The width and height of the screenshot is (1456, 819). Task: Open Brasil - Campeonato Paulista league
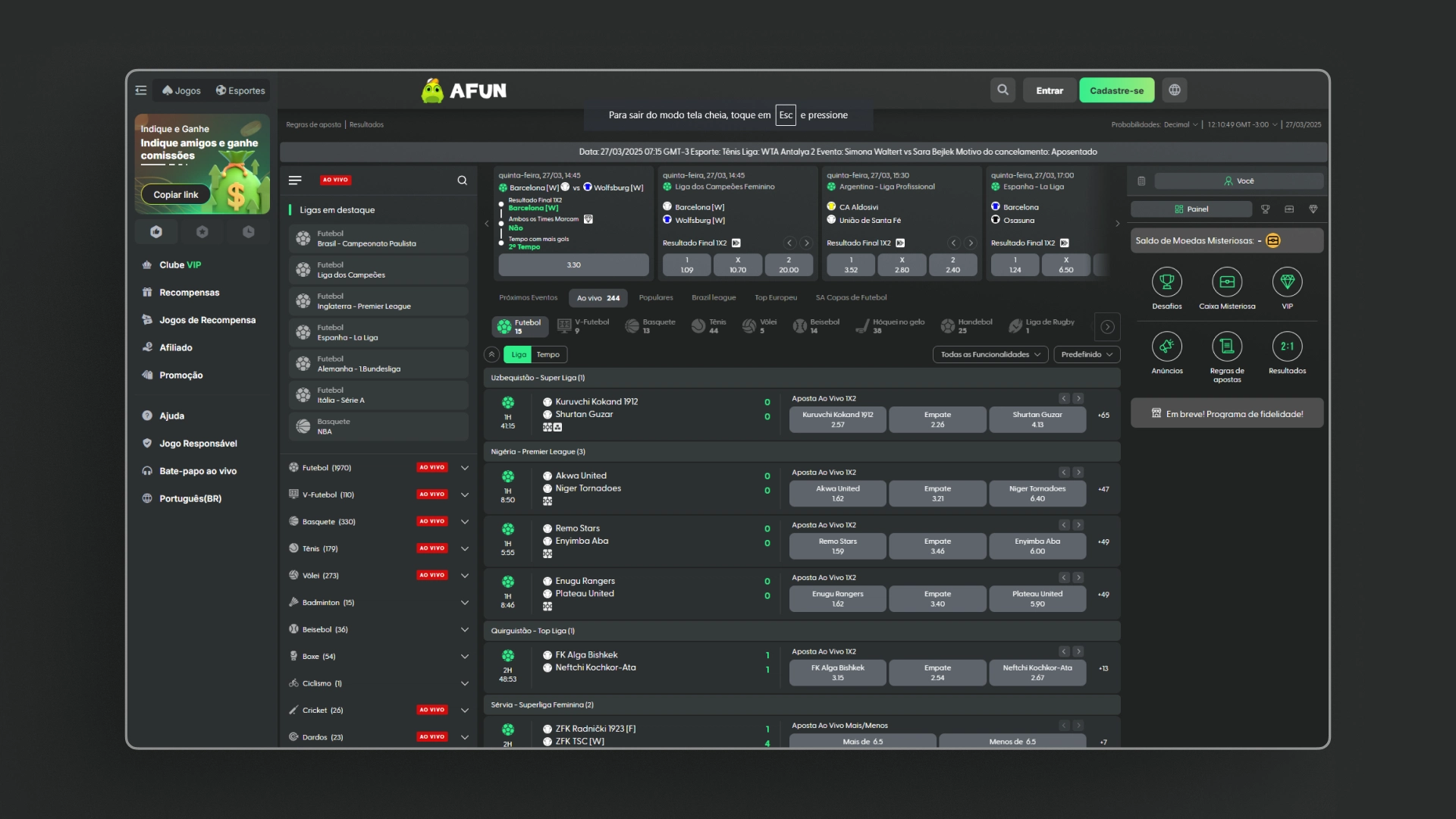click(x=378, y=239)
